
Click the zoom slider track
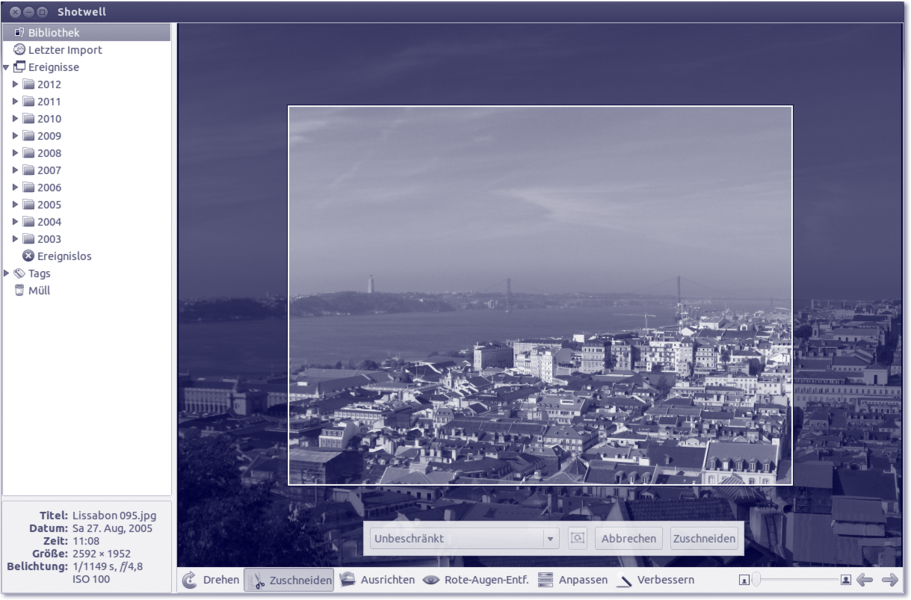(800, 580)
